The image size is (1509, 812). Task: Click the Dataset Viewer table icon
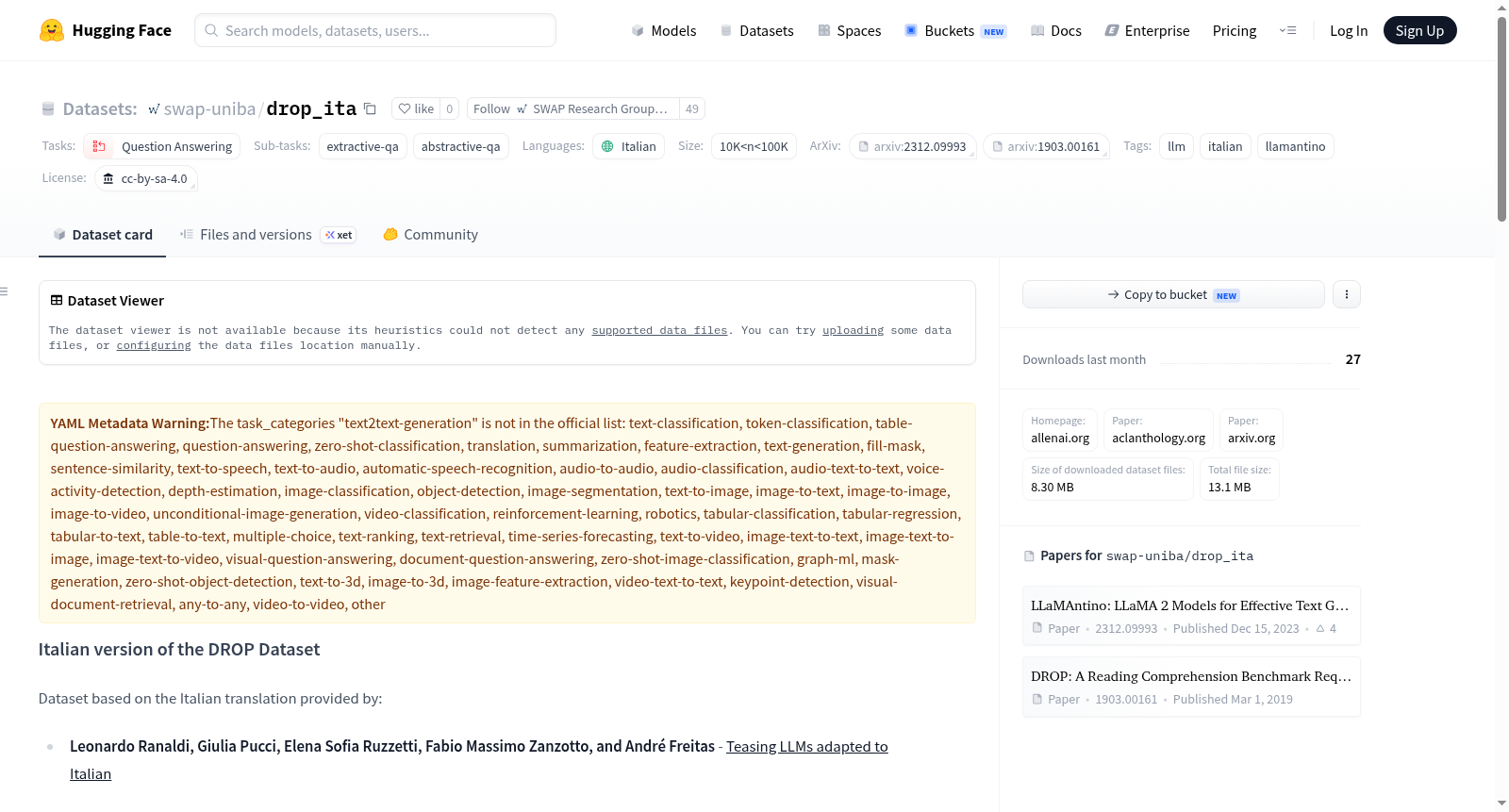[57, 300]
